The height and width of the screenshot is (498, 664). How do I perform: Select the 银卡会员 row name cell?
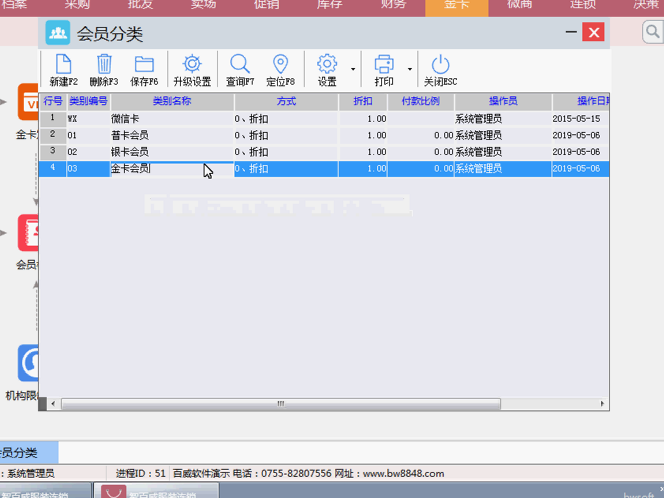tap(172, 152)
